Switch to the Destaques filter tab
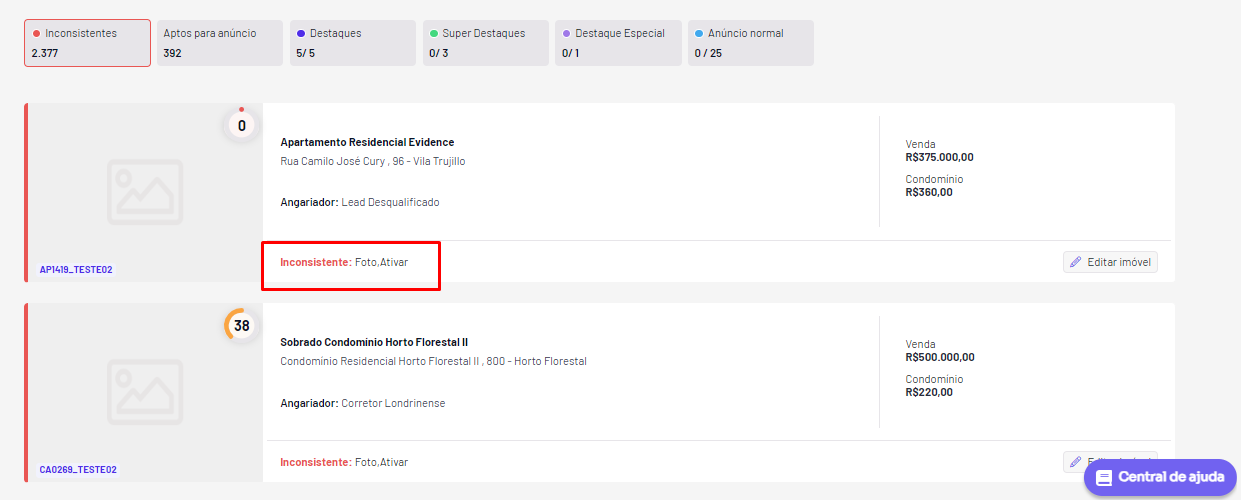 click(x=353, y=43)
